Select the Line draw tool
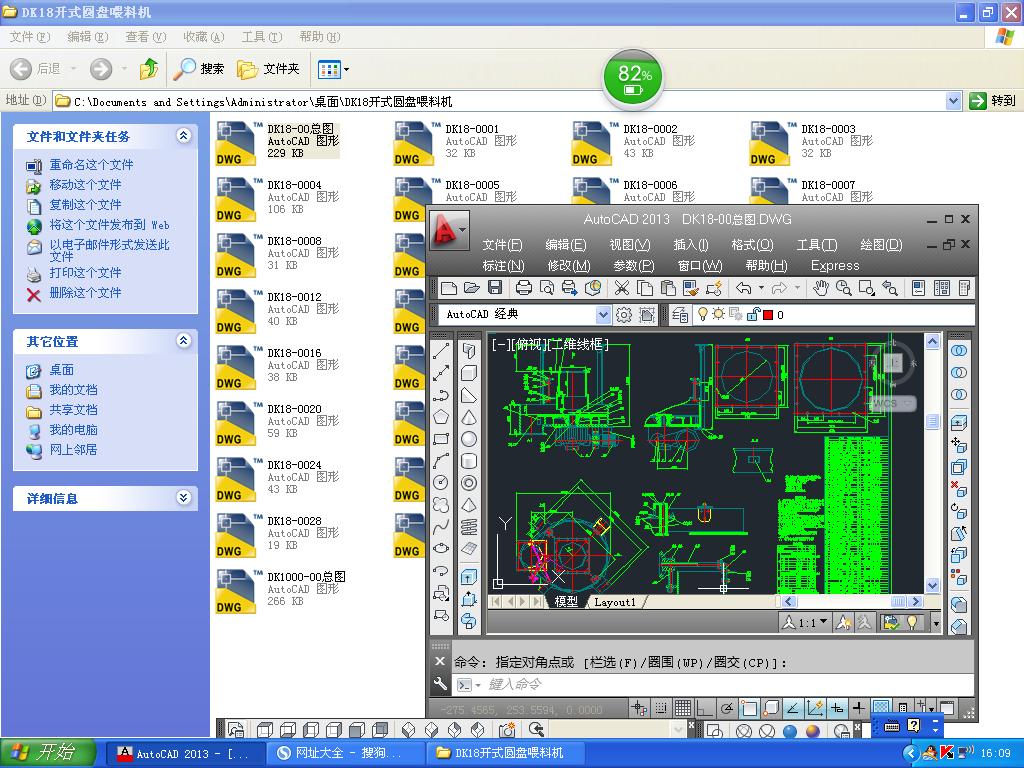Viewport: 1024px width, 768px height. point(441,351)
